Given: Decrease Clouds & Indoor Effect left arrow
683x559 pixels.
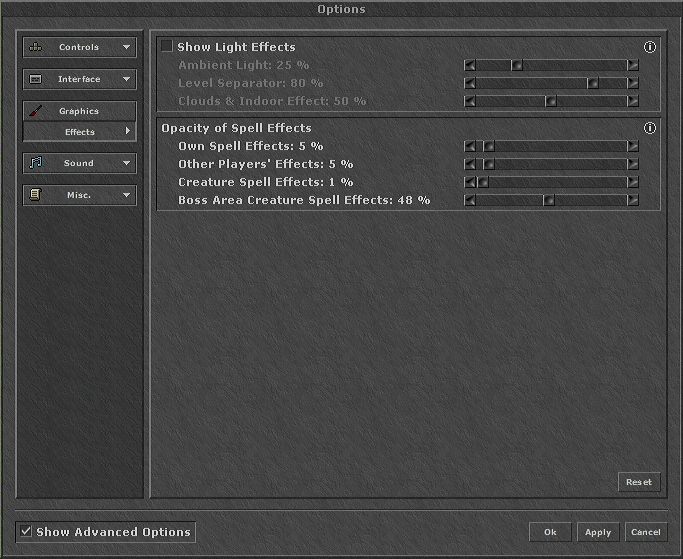Looking at the screenshot, I should [x=470, y=102].
